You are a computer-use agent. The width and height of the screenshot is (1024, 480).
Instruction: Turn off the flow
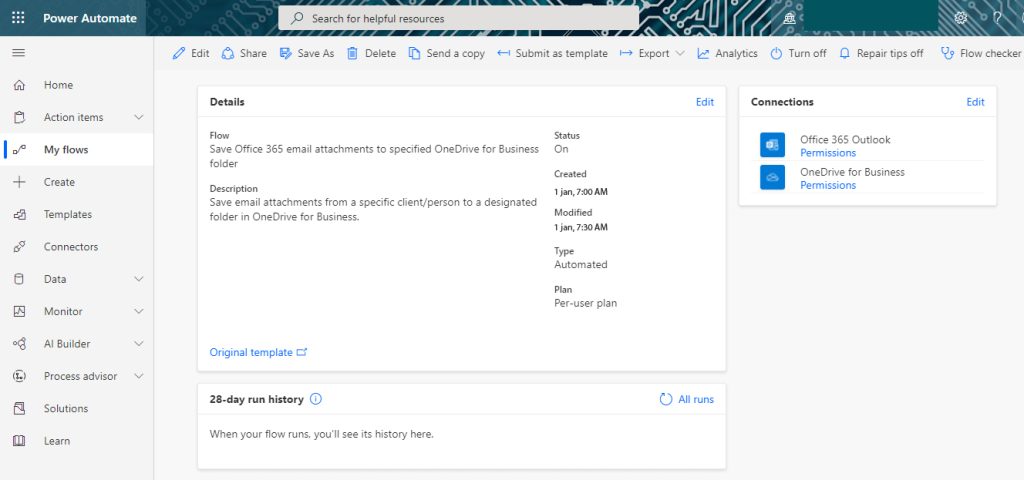click(x=798, y=54)
